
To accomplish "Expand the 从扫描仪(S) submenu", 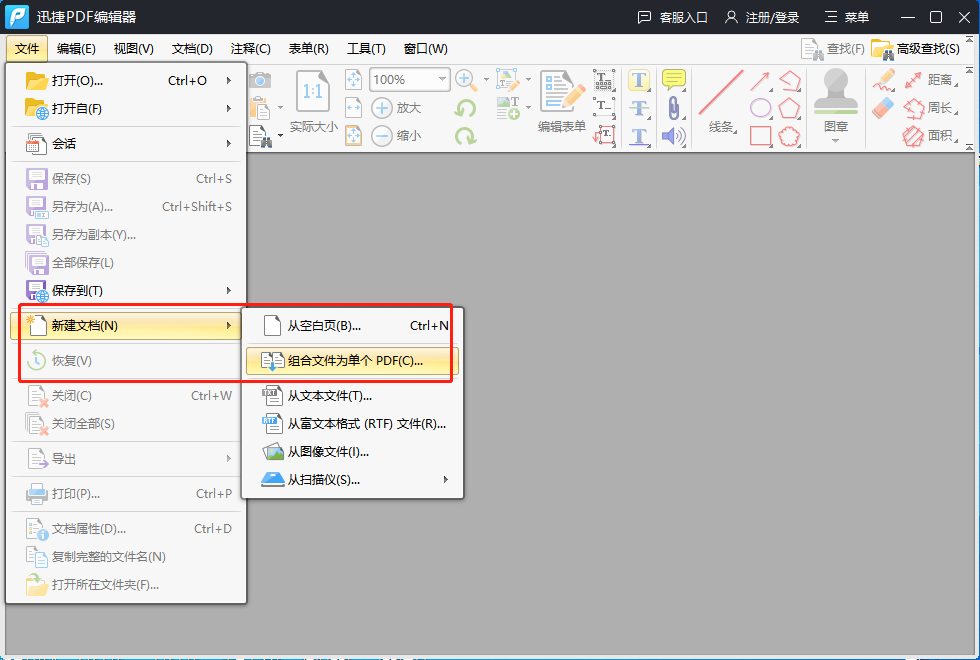I will (352, 479).
